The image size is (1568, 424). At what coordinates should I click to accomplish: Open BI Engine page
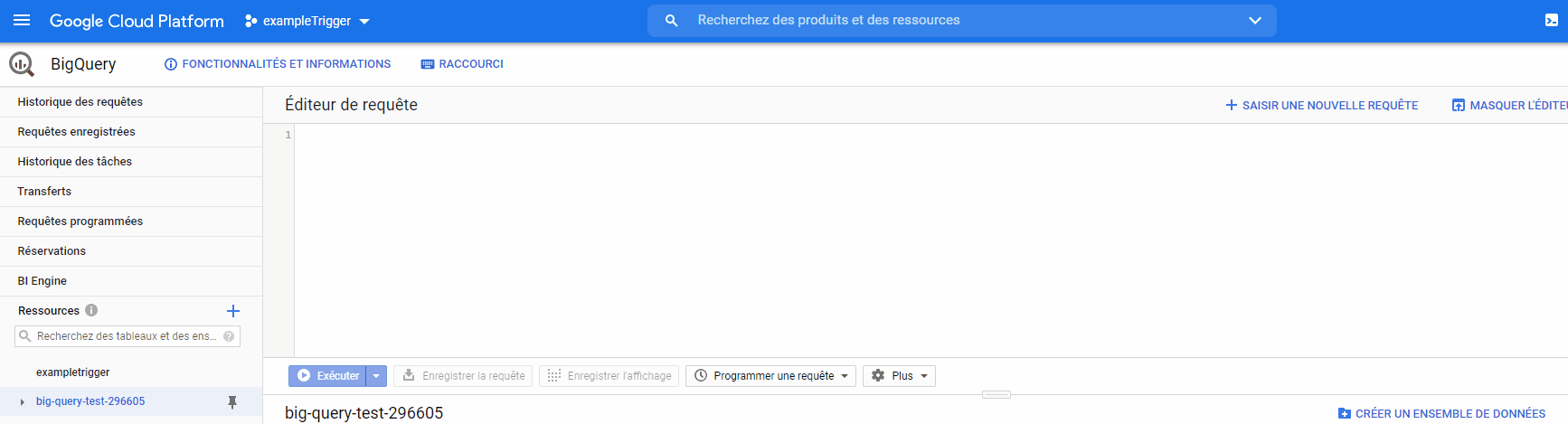pyautogui.click(x=131, y=281)
